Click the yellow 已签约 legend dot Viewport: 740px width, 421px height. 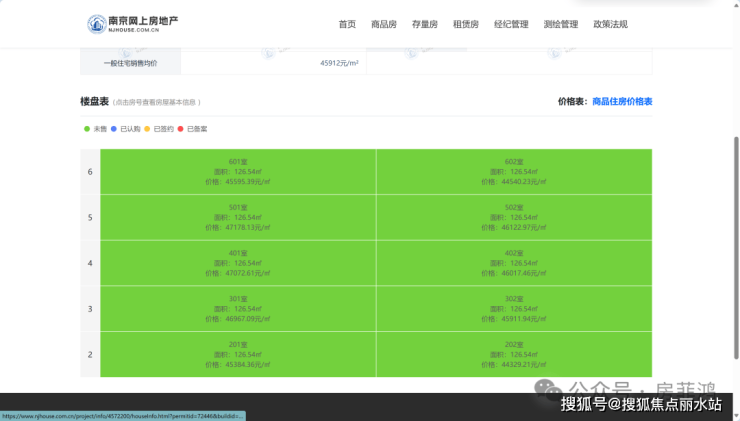[x=147, y=129]
